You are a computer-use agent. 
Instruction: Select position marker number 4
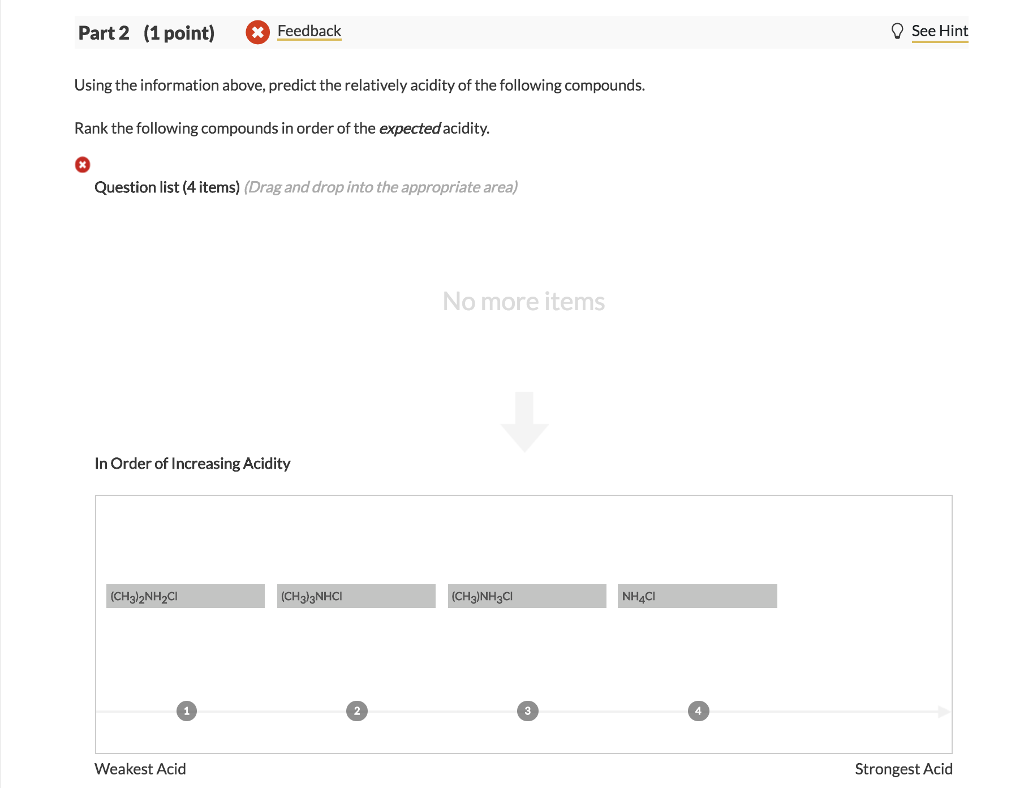[698, 711]
